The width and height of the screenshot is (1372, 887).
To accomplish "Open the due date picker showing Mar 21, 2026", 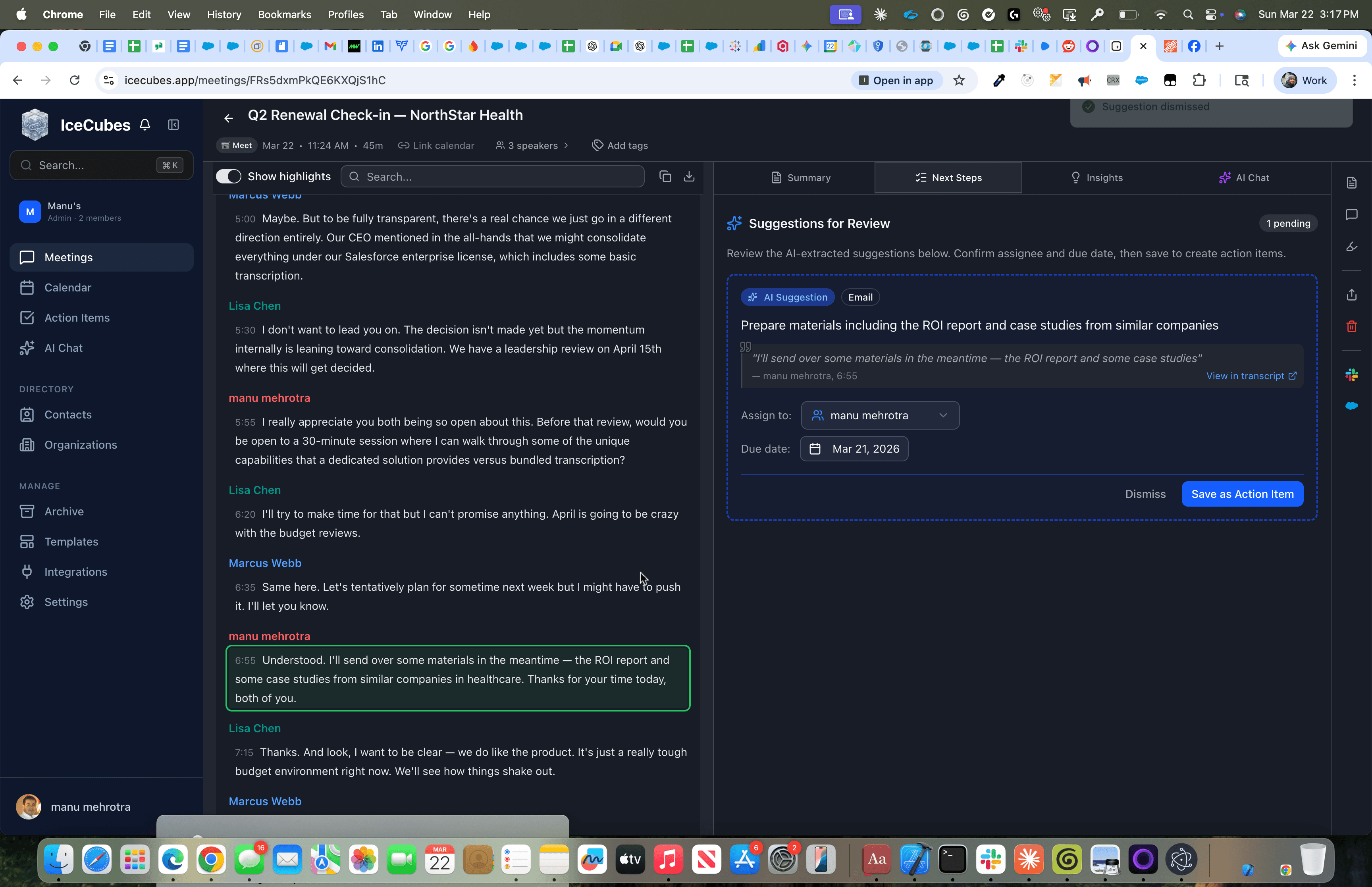I will 854,448.
